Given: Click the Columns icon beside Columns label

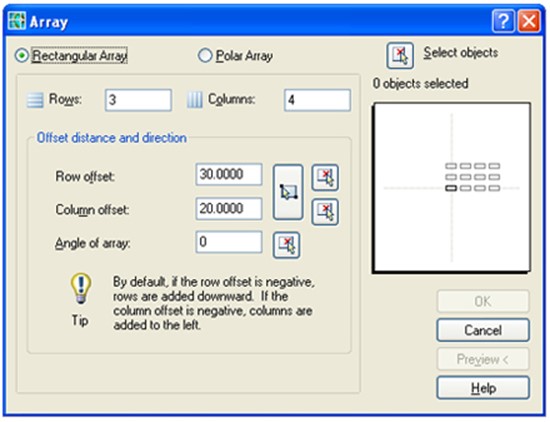Looking at the screenshot, I should (195, 100).
